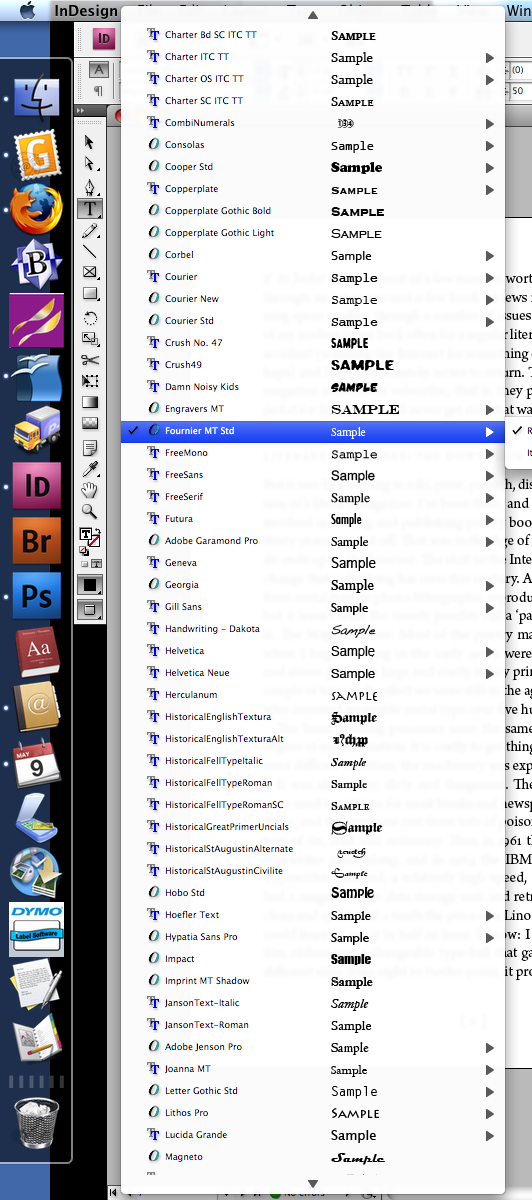Toggle Formatting Affects Container button
The height and width of the screenshot is (1200, 532).
pos(84,565)
